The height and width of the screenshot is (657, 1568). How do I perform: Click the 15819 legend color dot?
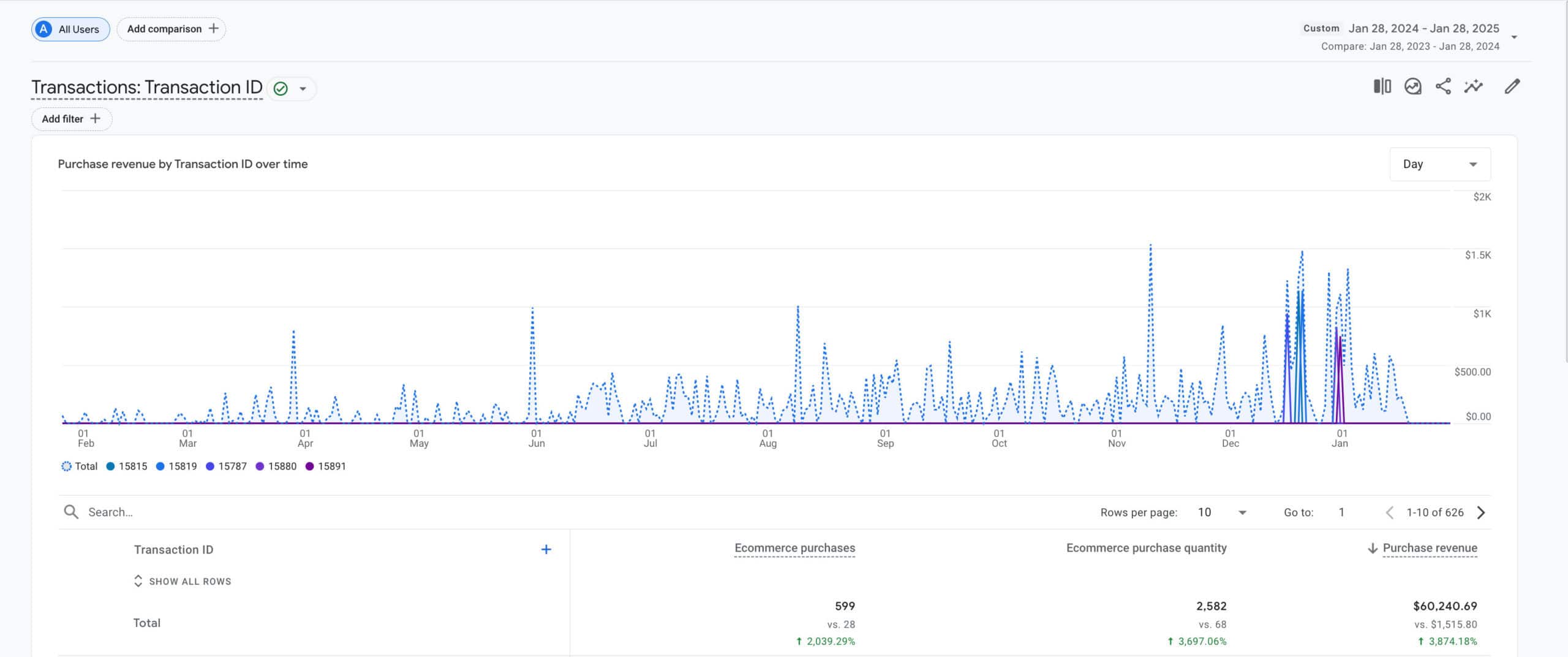coord(160,466)
